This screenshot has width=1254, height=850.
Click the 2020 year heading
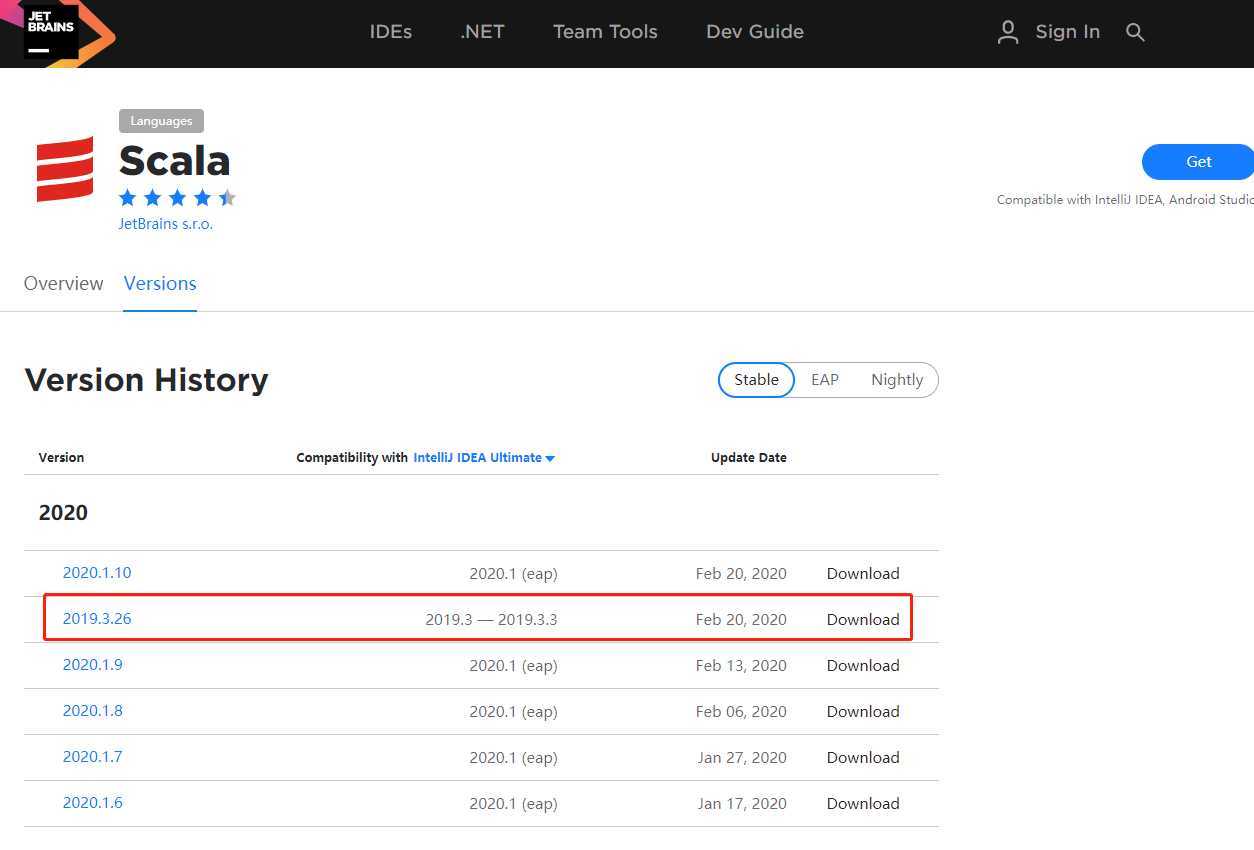coord(63,513)
